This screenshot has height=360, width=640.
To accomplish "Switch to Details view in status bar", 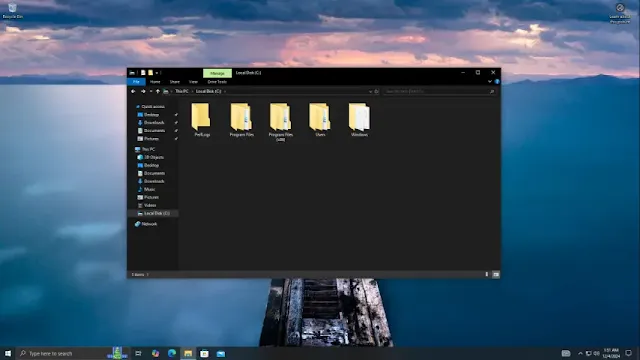I will (x=487, y=274).
